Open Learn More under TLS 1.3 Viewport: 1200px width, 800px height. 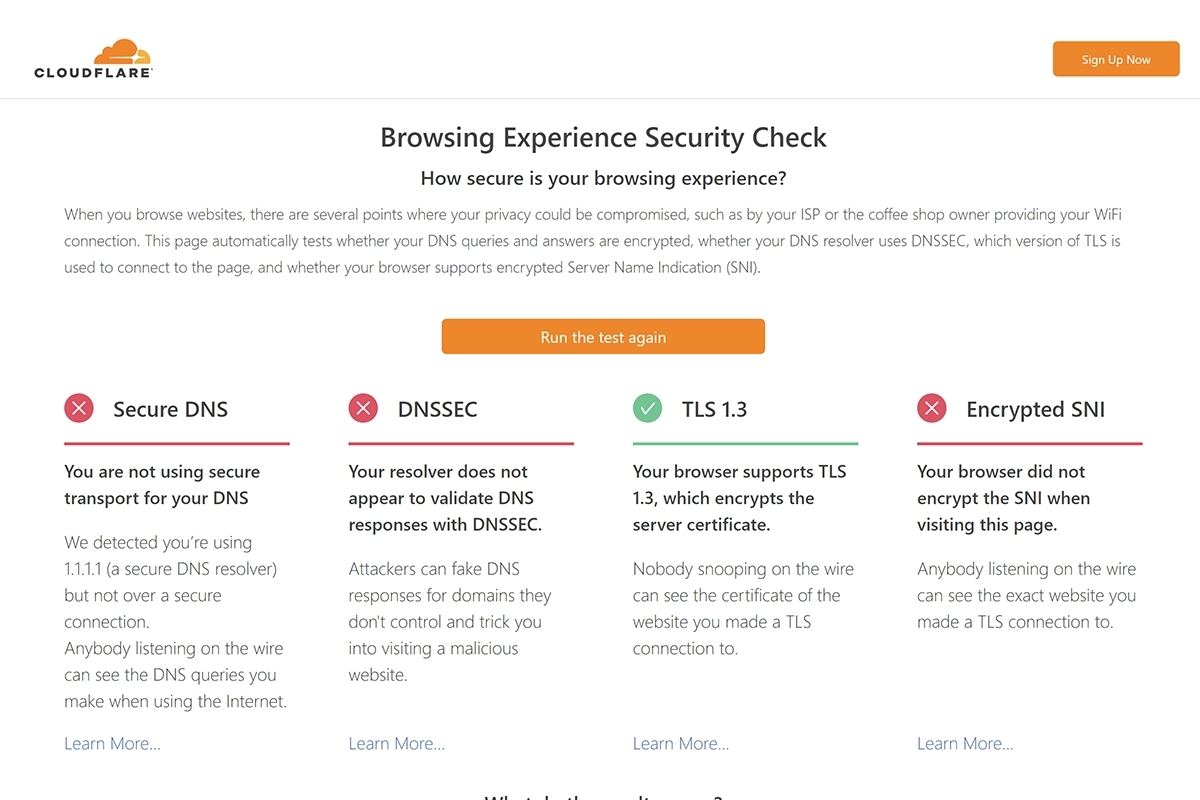tap(681, 743)
